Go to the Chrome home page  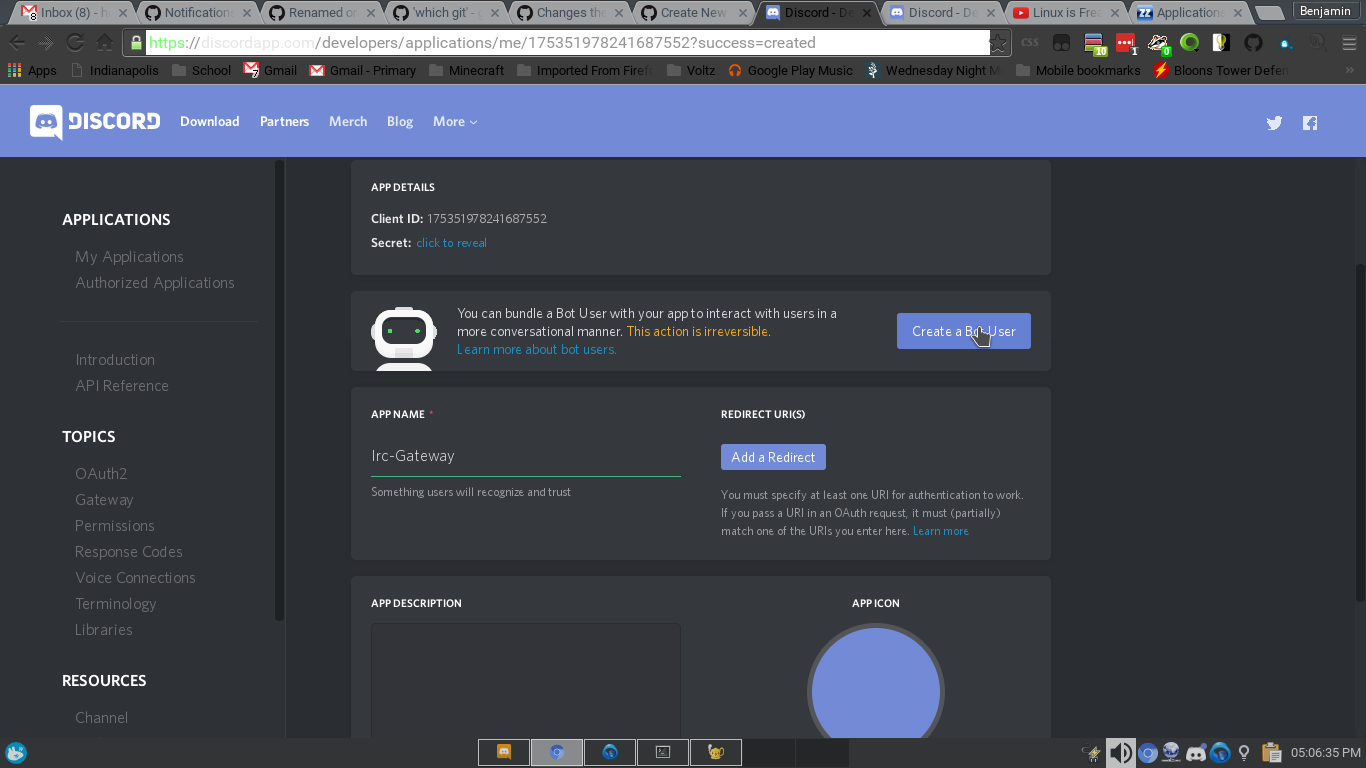click(104, 43)
